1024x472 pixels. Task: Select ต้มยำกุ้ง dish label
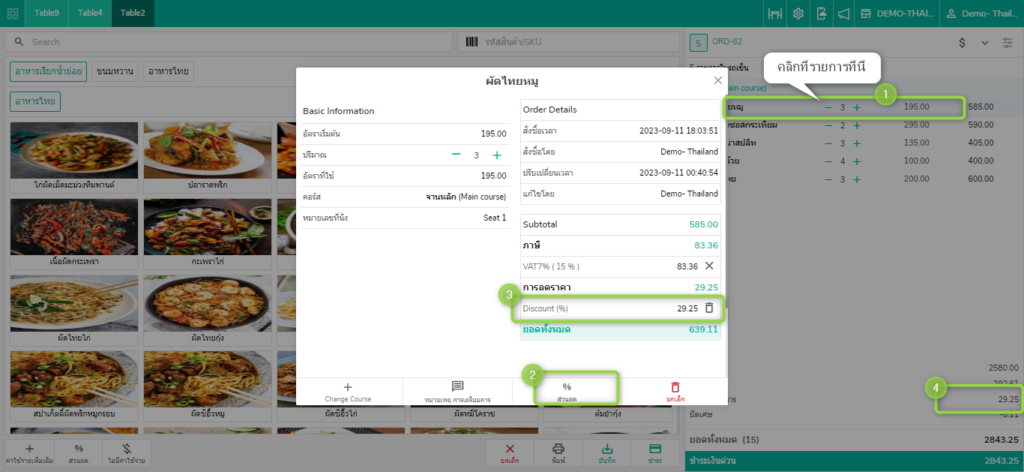tap(608, 413)
